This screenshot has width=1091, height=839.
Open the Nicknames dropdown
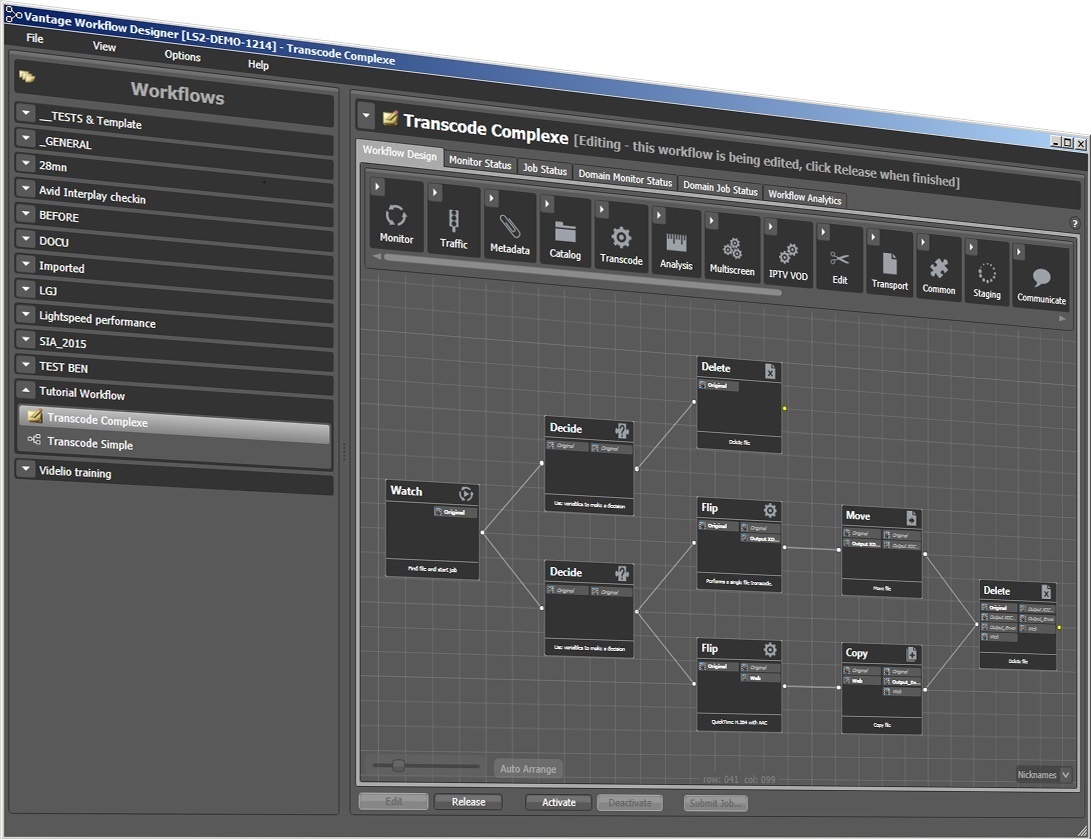pos(1043,774)
